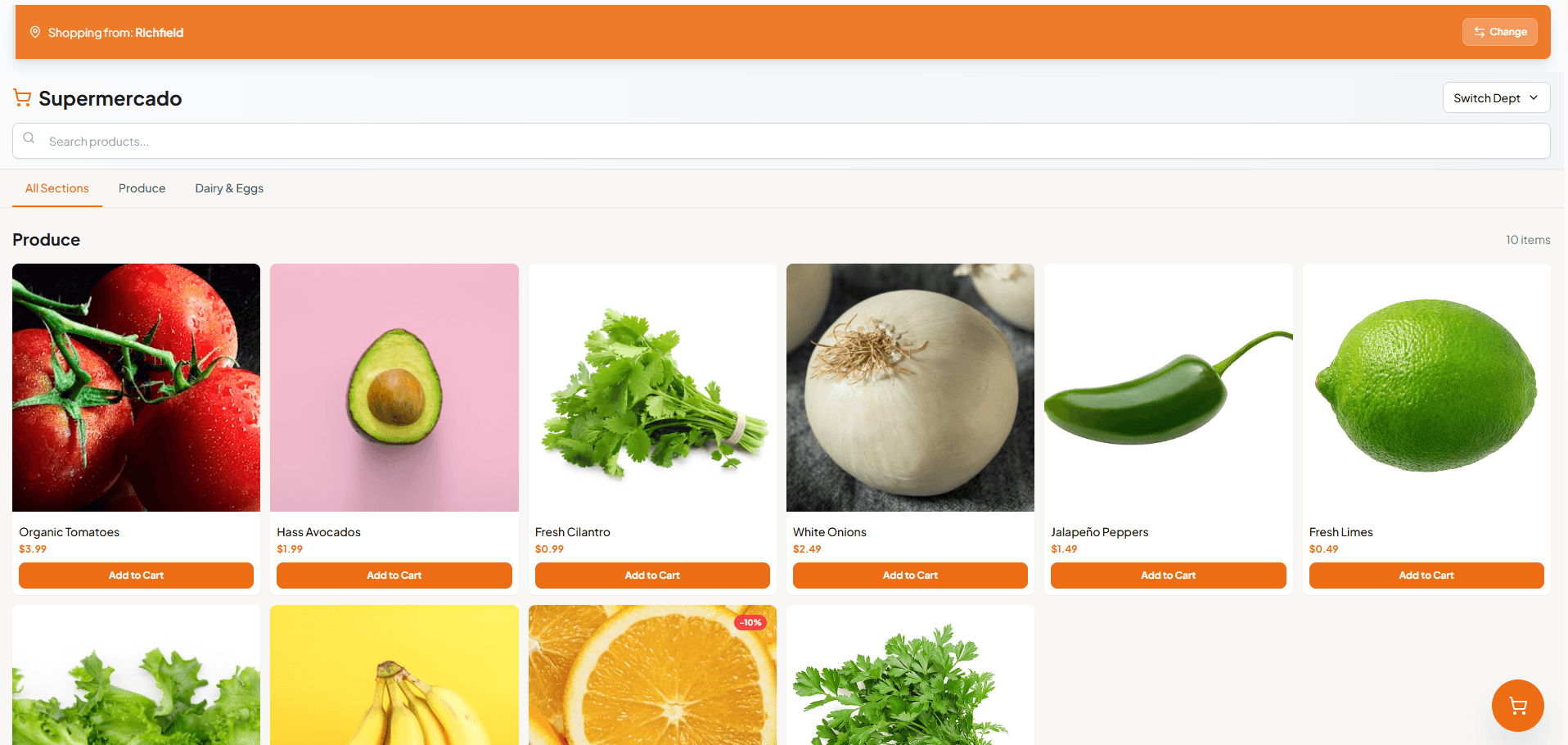Click the location pin icon in banner
This screenshot has width=1568, height=745.
(35, 32)
